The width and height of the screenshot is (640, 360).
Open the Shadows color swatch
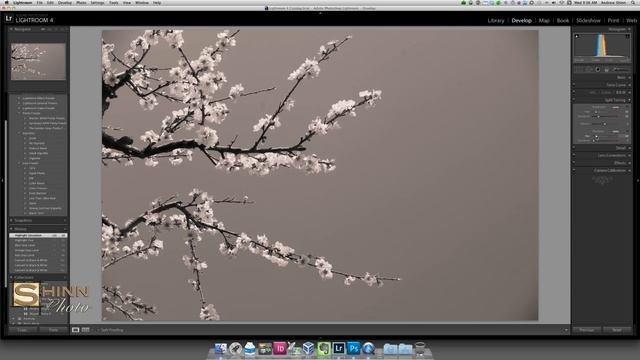[616, 131]
